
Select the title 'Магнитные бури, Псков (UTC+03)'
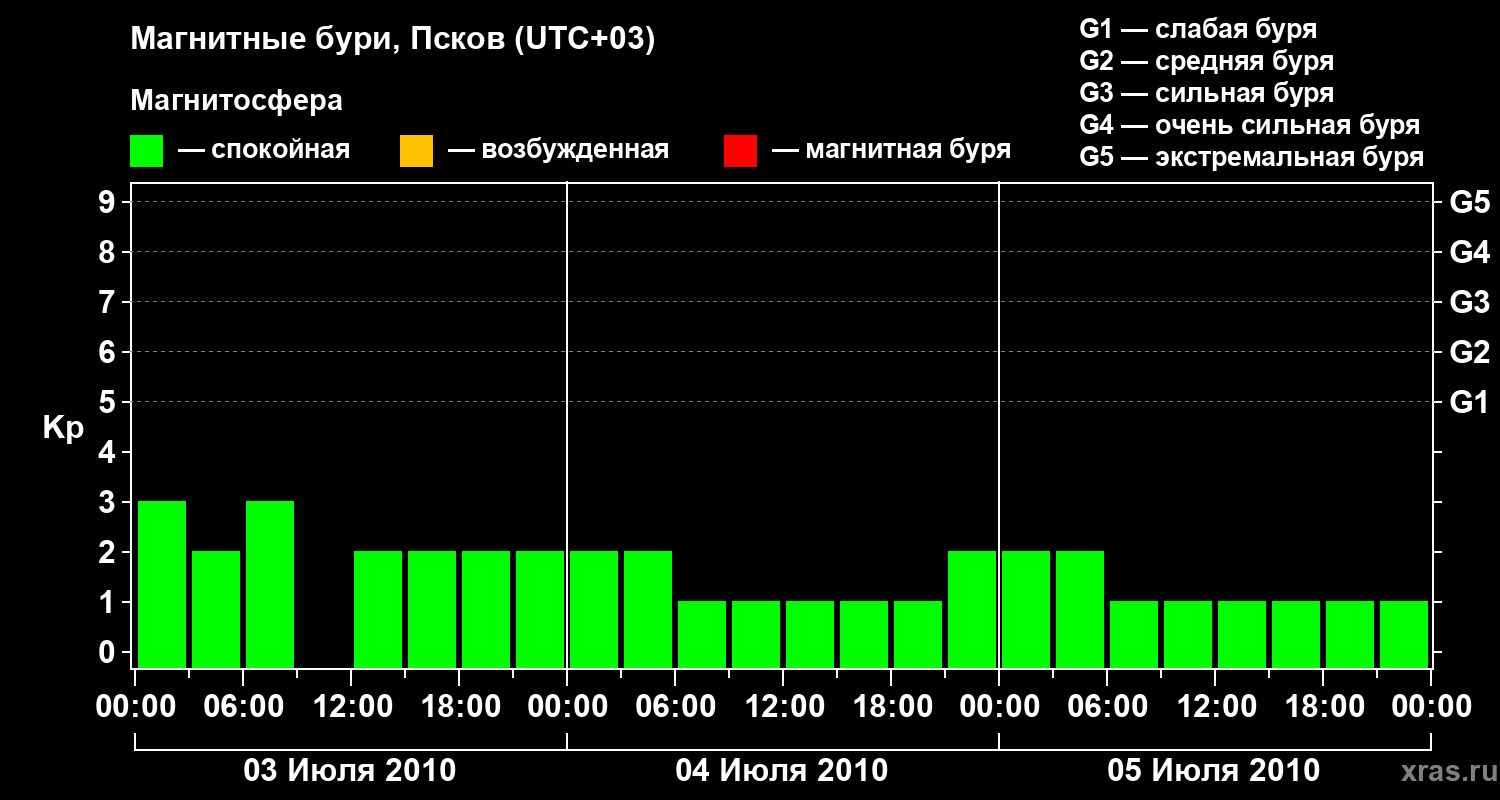click(x=393, y=40)
